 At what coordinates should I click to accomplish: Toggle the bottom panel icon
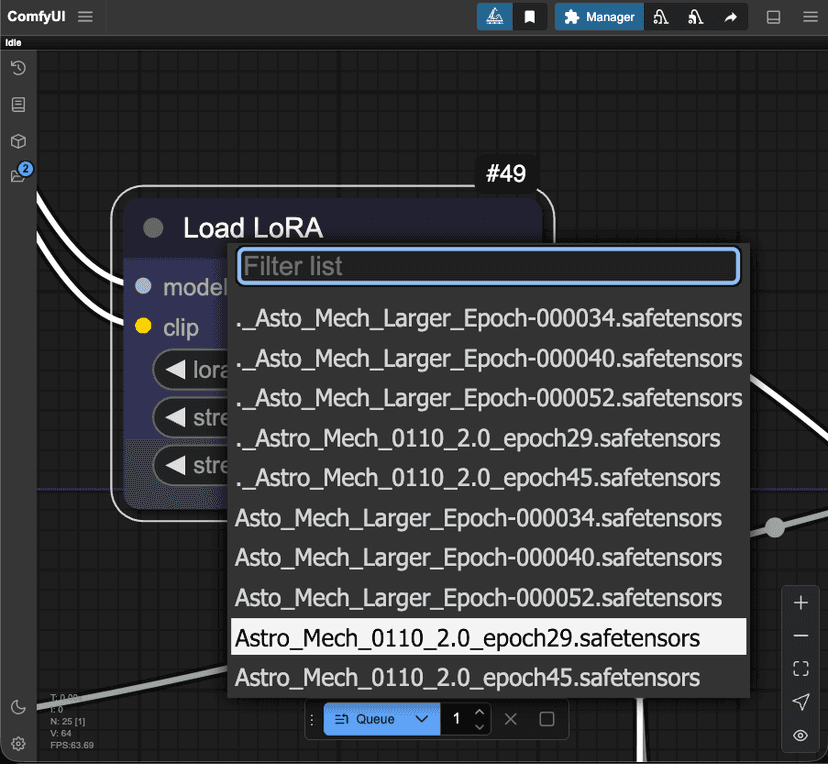click(x=773, y=17)
